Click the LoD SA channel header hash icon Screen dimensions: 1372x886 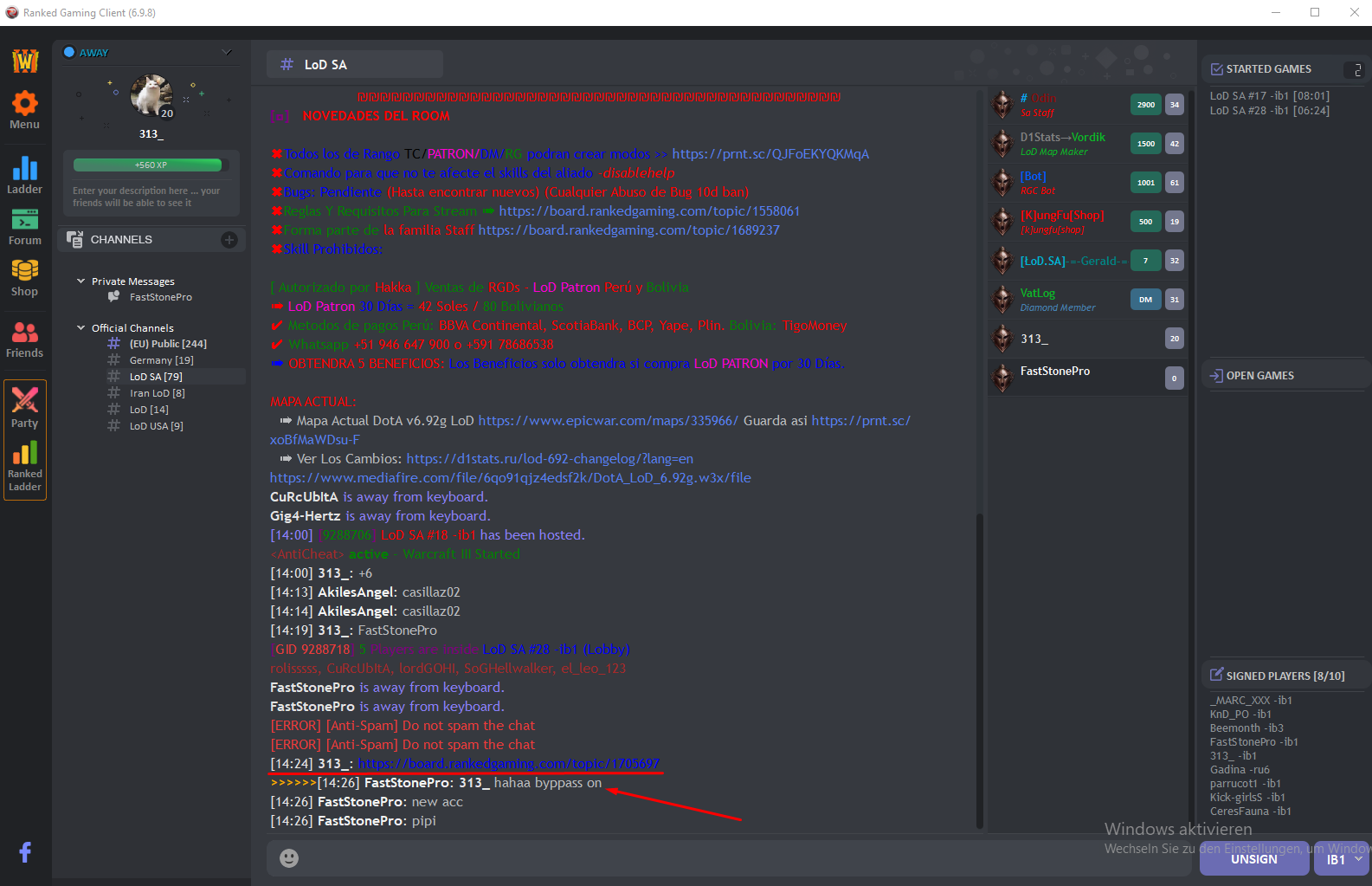tap(287, 64)
